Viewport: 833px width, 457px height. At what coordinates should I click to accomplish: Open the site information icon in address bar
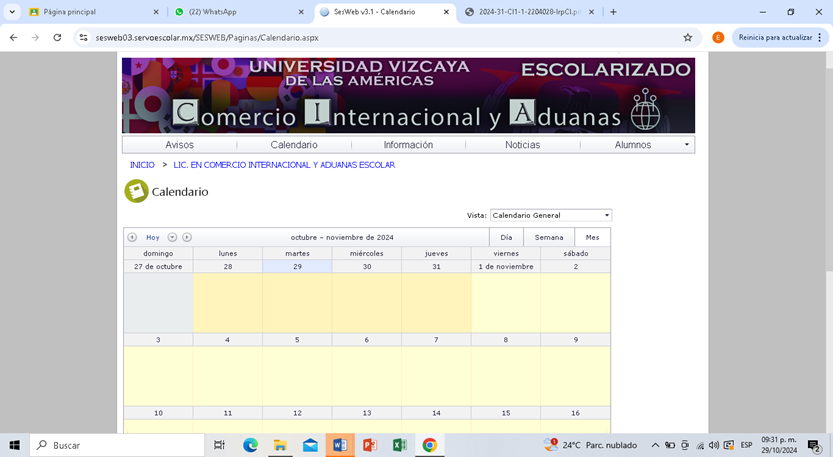click(x=83, y=37)
